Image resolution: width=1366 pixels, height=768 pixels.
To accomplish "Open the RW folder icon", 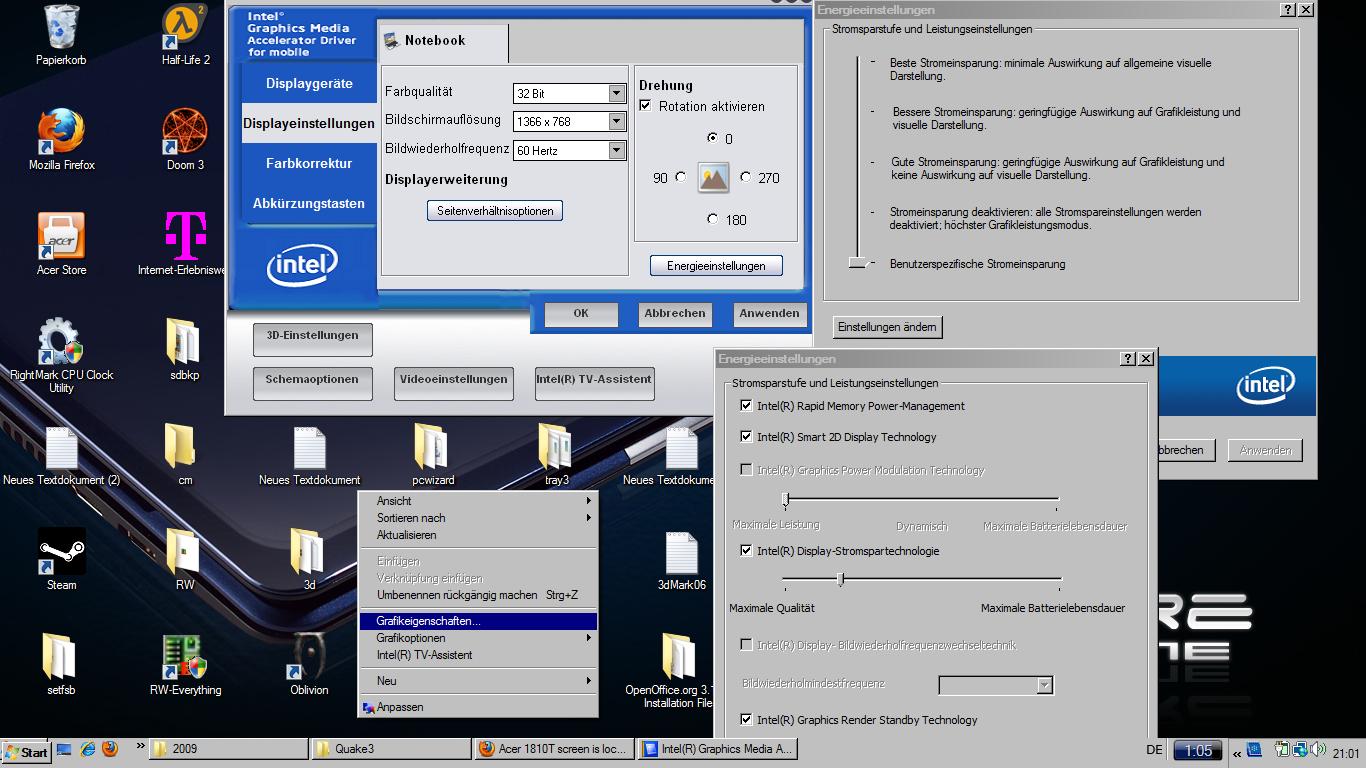I will click(183, 551).
